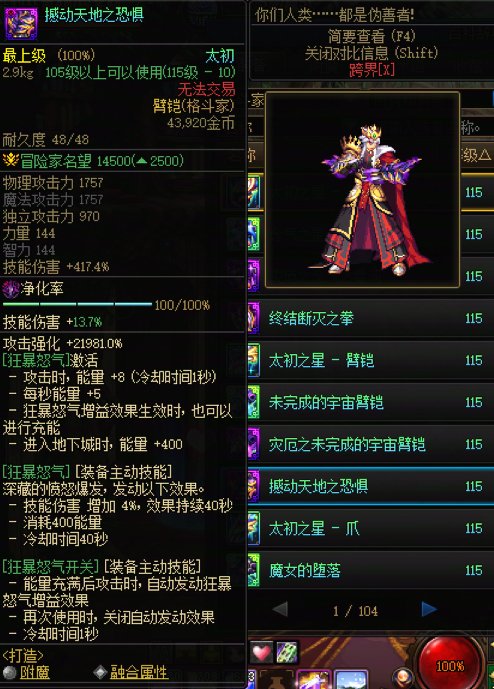Click the green potion skill slot icon
This screenshot has height=689, width=494.
pyautogui.click(x=287, y=653)
